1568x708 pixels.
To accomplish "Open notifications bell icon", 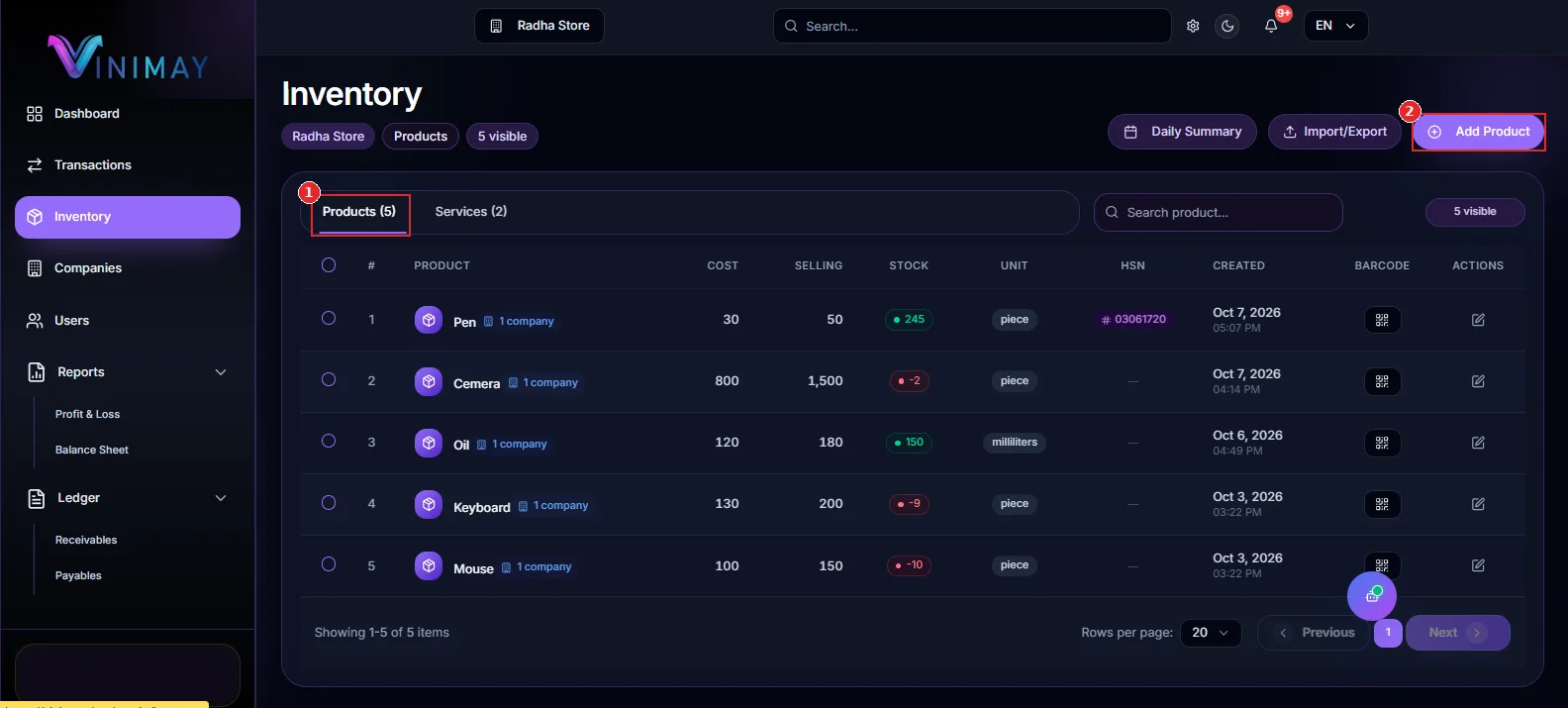I will [1271, 26].
